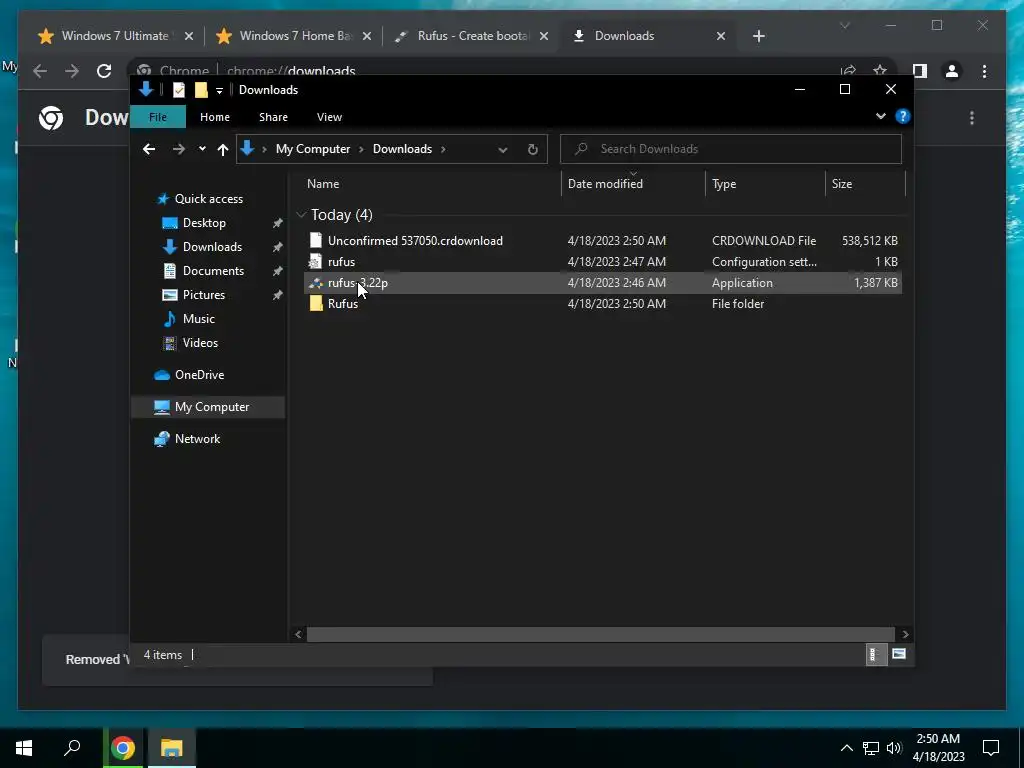This screenshot has height=768, width=1024.
Task: Open the File ribbon tab
Action: 157,117
